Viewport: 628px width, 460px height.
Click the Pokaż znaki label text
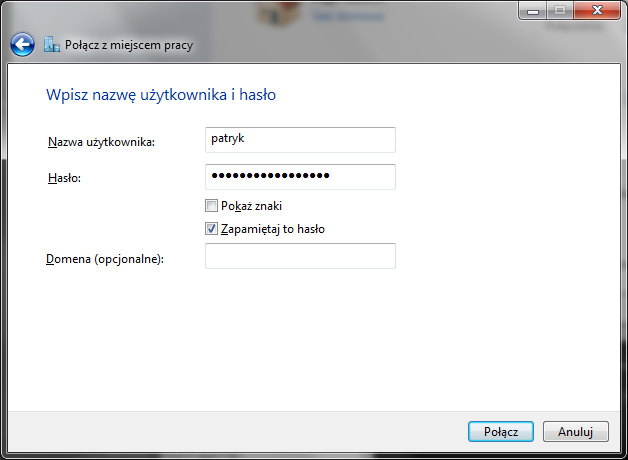[251, 206]
